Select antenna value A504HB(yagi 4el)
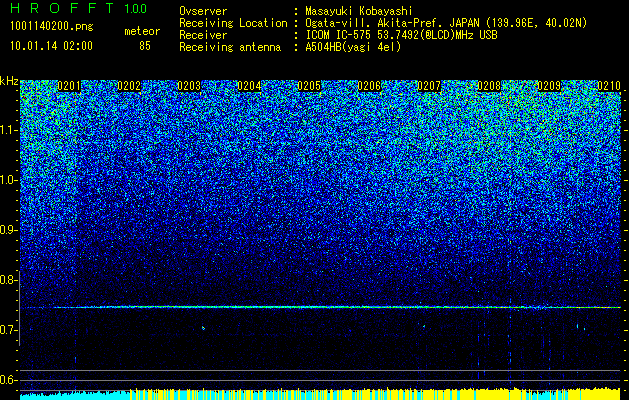Screen dimensions: 629x400 pos(353,47)
